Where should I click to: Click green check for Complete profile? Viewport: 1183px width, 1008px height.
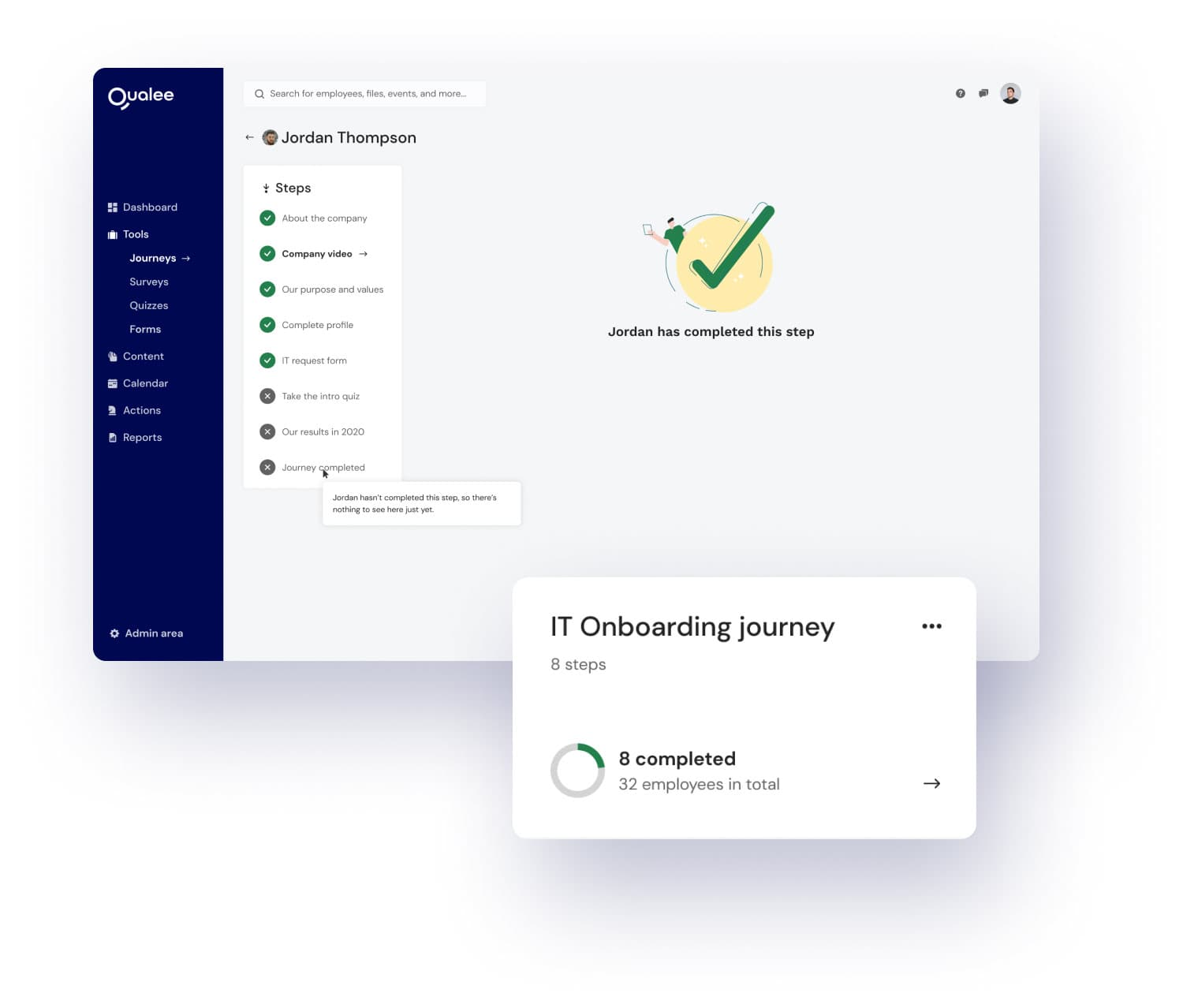[x=267, y=325]
